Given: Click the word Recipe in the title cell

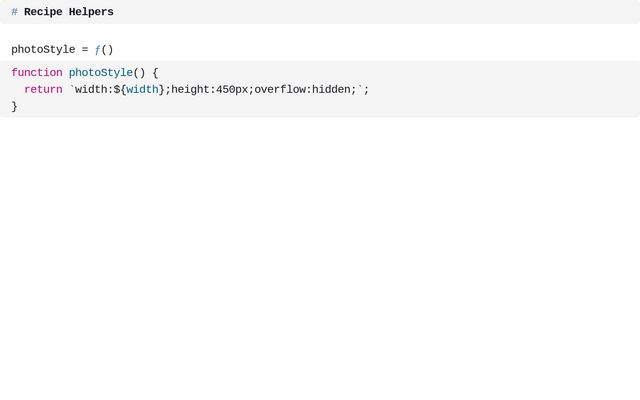Looking at the screenshot, I should tap(43, 12).
